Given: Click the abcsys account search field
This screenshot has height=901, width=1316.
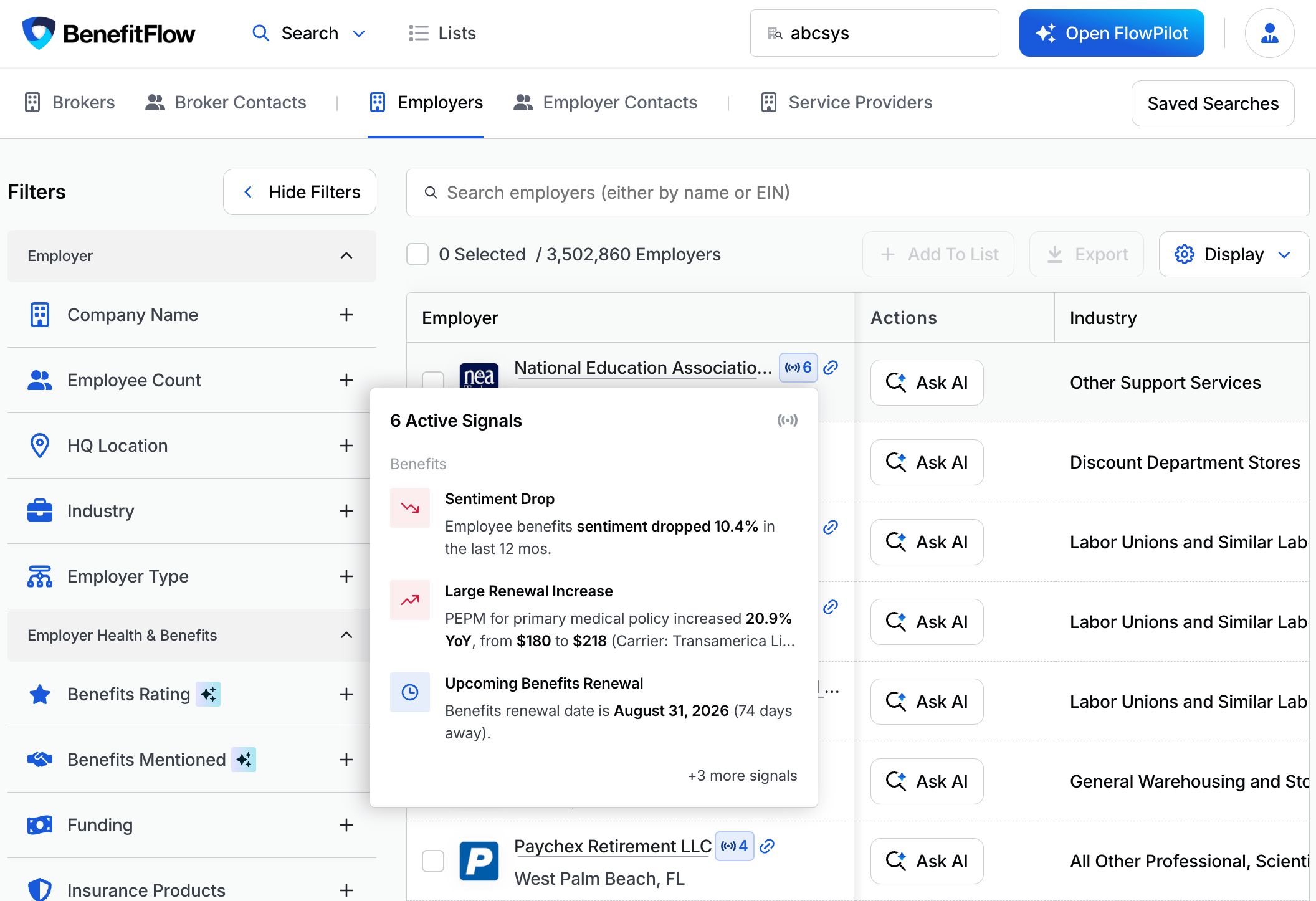Looking at the screenshot, I should (x=875, y=33).
